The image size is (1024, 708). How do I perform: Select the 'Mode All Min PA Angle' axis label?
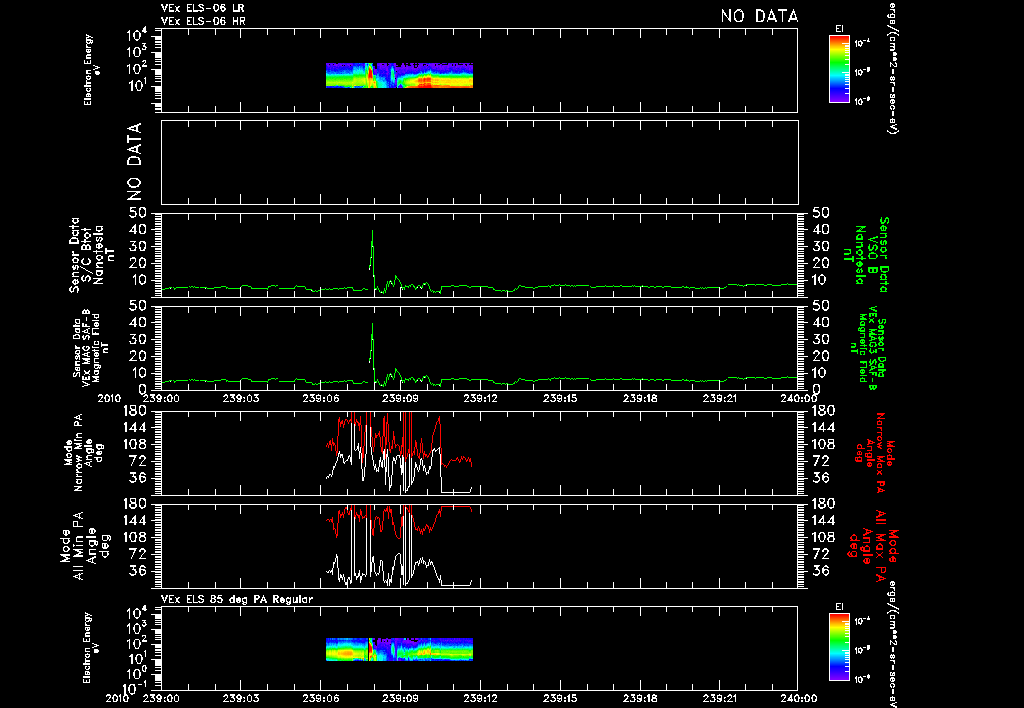[x=86, y=545]
